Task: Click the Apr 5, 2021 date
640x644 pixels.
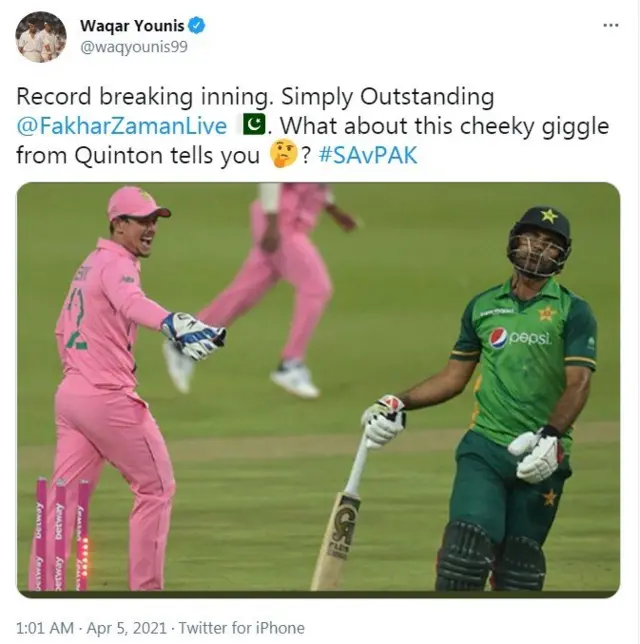Action: [127, 628]
